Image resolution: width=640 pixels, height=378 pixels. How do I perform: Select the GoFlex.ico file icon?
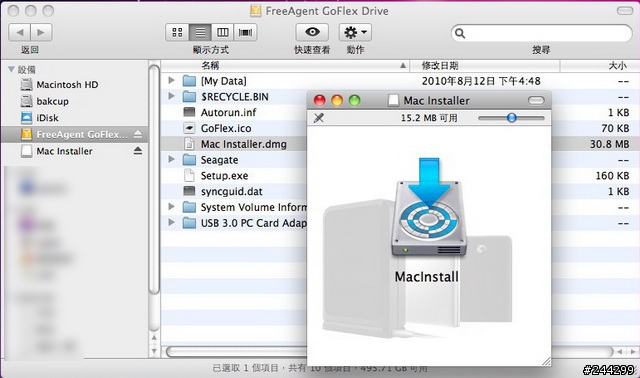[189, 128]
